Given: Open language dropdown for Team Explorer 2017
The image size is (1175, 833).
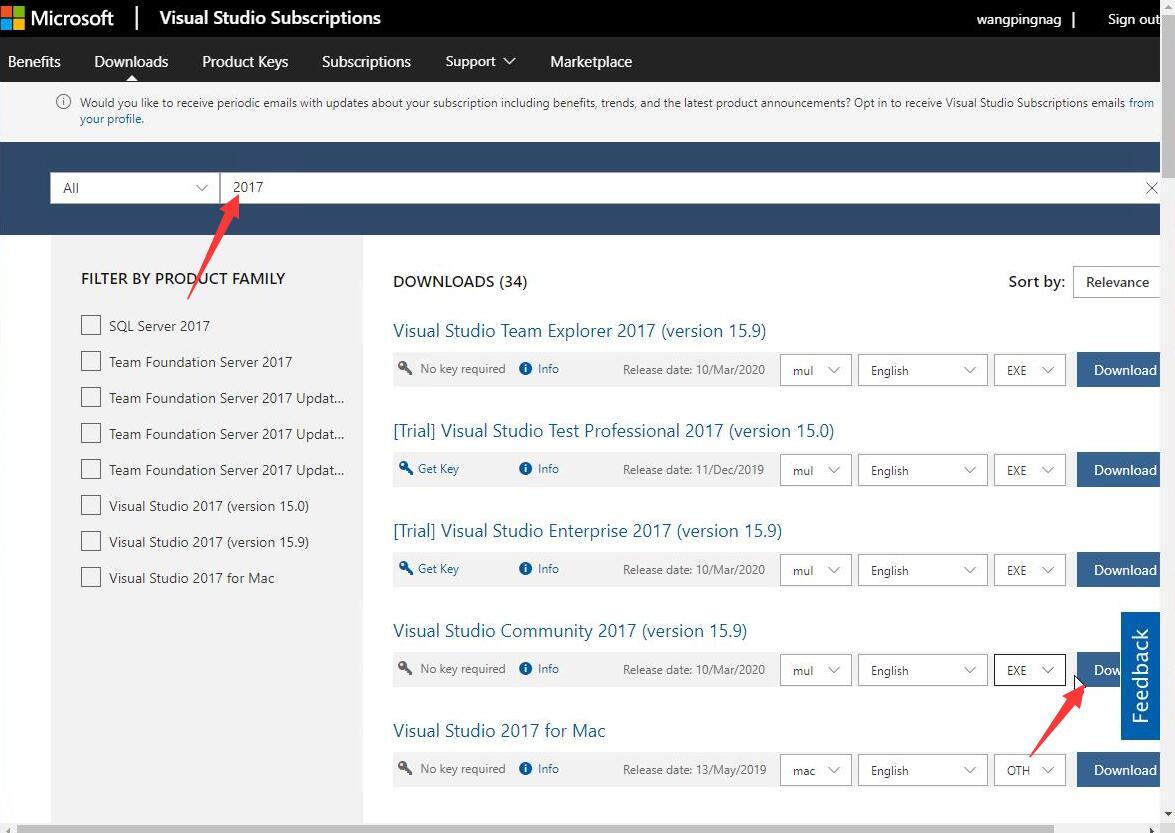Looking at the screenshot, I should (x=922, y=370).
